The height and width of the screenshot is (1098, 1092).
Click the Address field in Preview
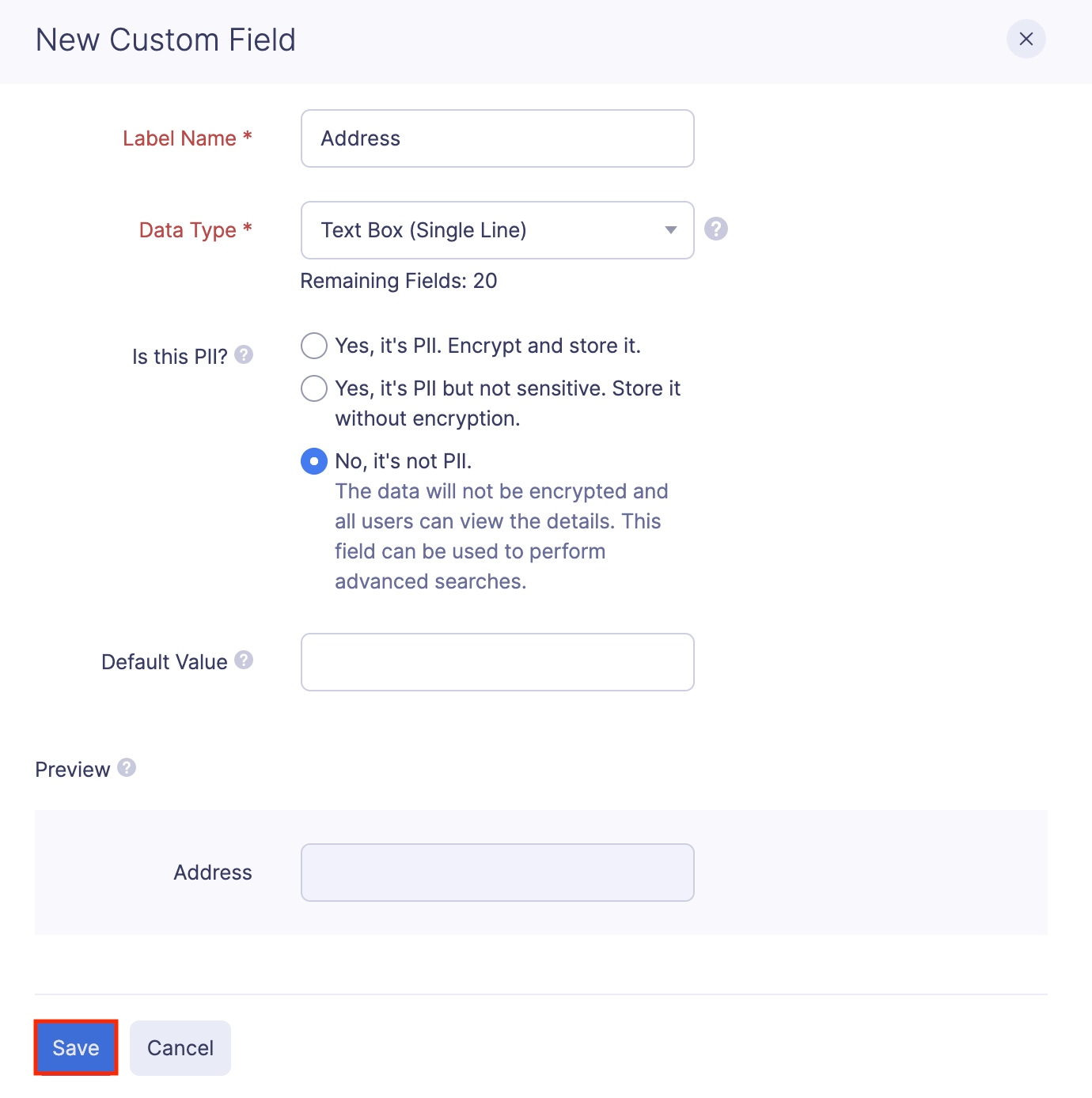[x=497, y=873]
